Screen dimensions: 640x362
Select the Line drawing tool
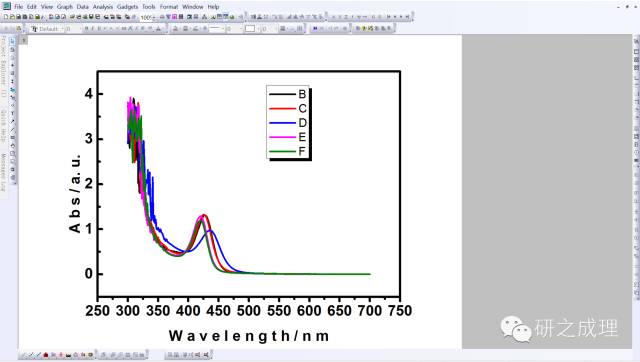12,130
